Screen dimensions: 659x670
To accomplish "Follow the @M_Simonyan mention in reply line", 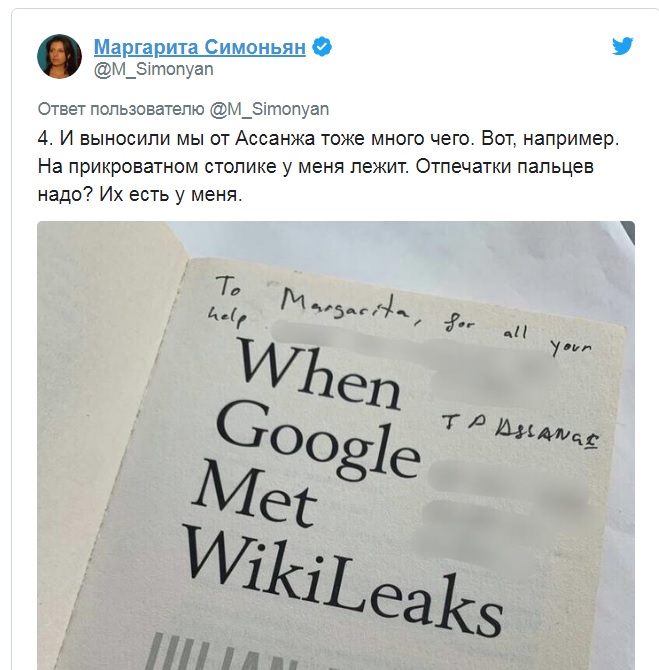I will tap(269, 109).
